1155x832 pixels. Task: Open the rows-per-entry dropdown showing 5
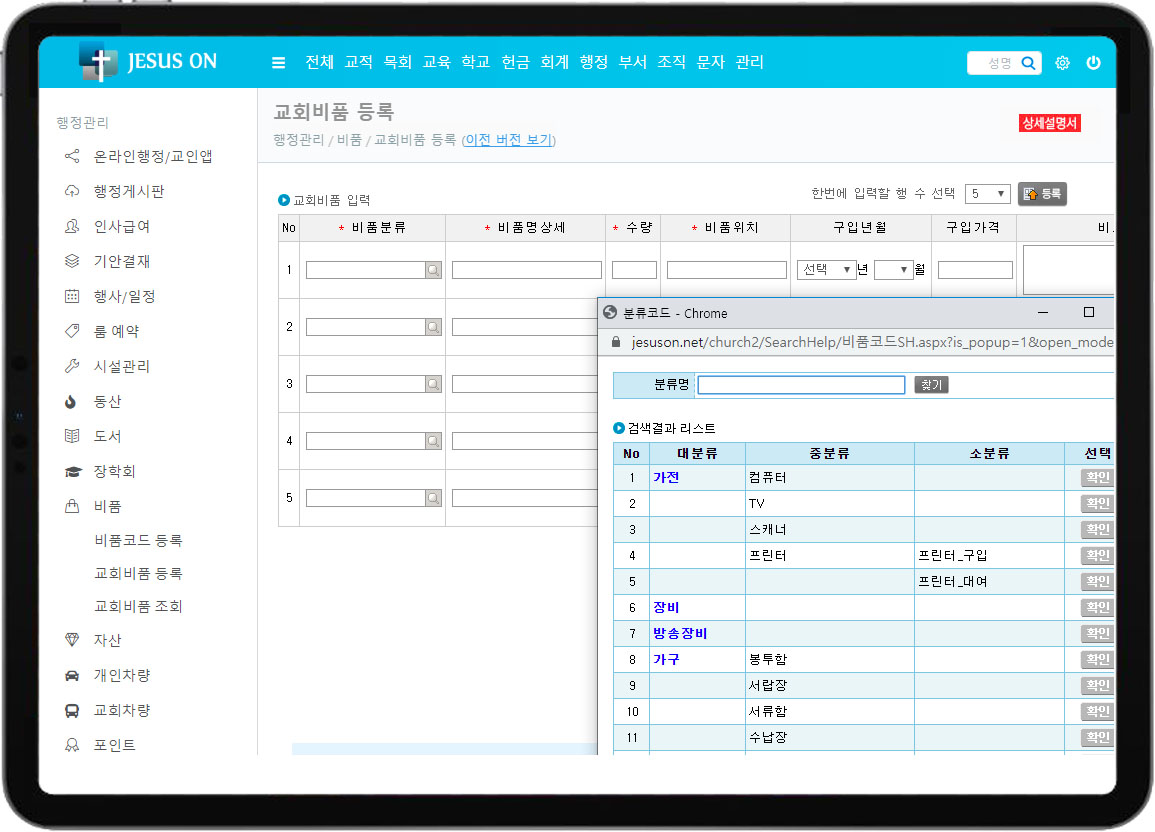point(987,194)
